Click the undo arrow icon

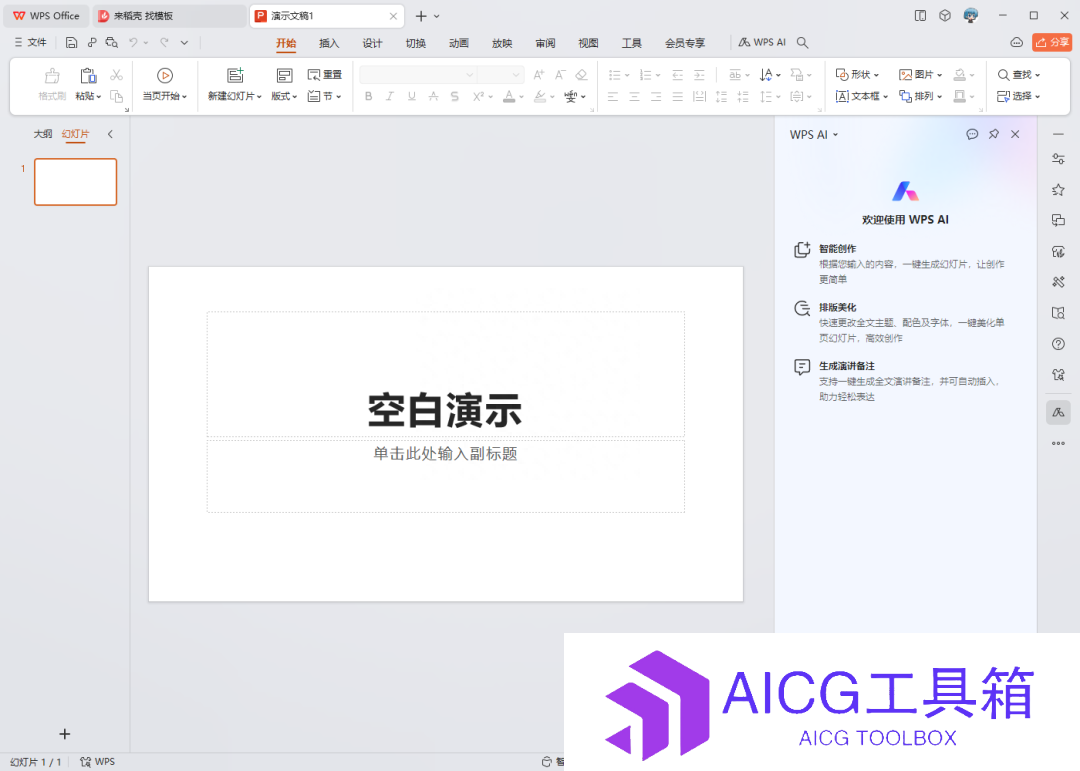coord(134,43)
